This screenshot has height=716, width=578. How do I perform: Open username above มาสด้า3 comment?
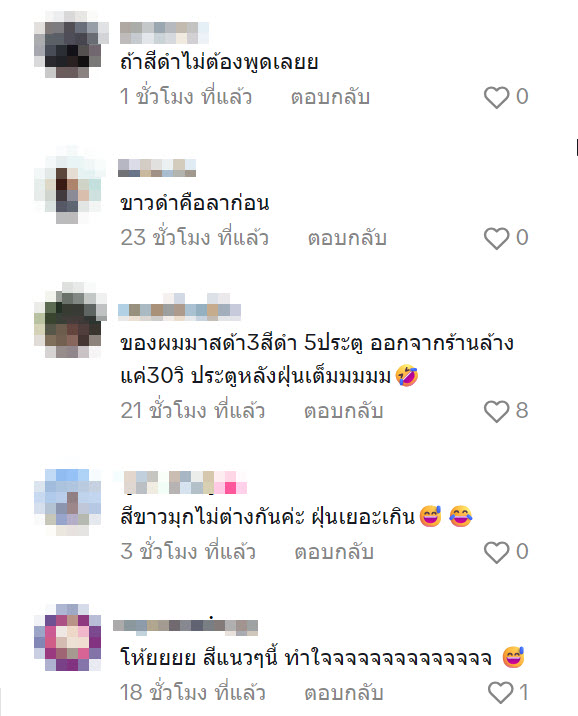[179, 306]
